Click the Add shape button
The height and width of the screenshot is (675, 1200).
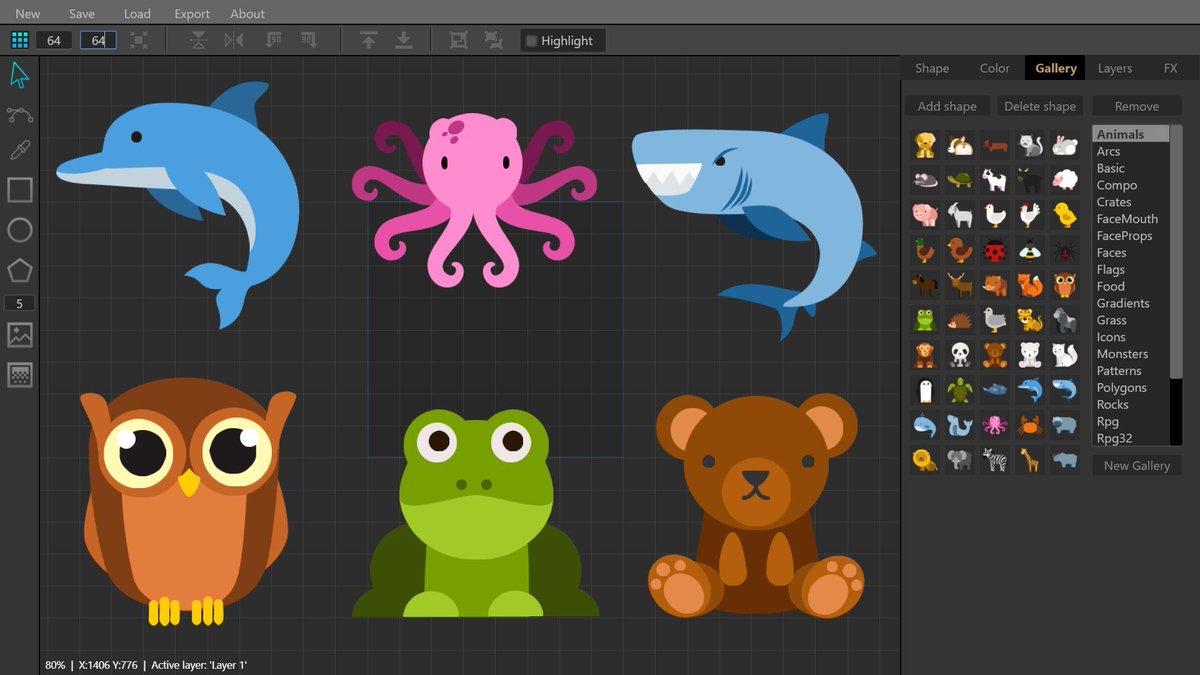pos(947,106)
